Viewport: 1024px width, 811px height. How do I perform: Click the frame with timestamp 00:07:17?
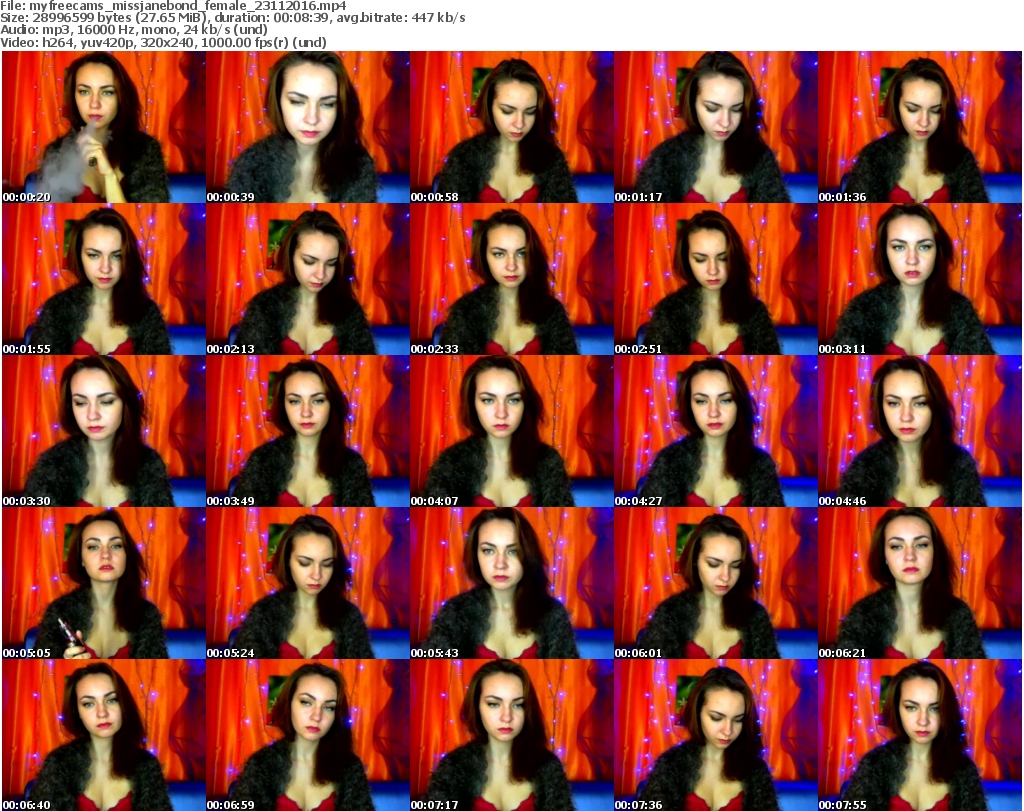(x=511, y=735)
